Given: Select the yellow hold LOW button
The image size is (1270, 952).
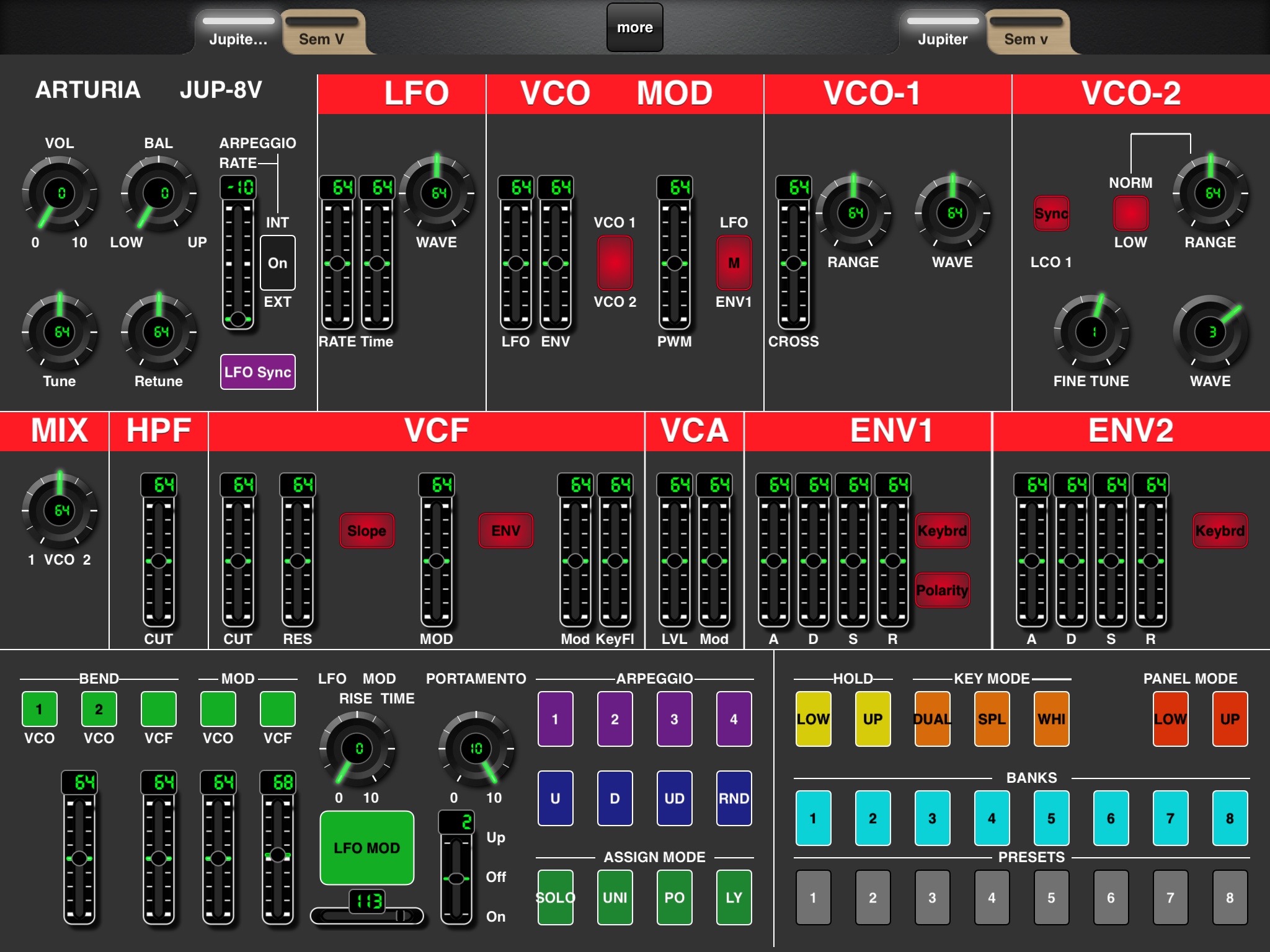Looking at the screenshot, I should click(x=813, y=719).
